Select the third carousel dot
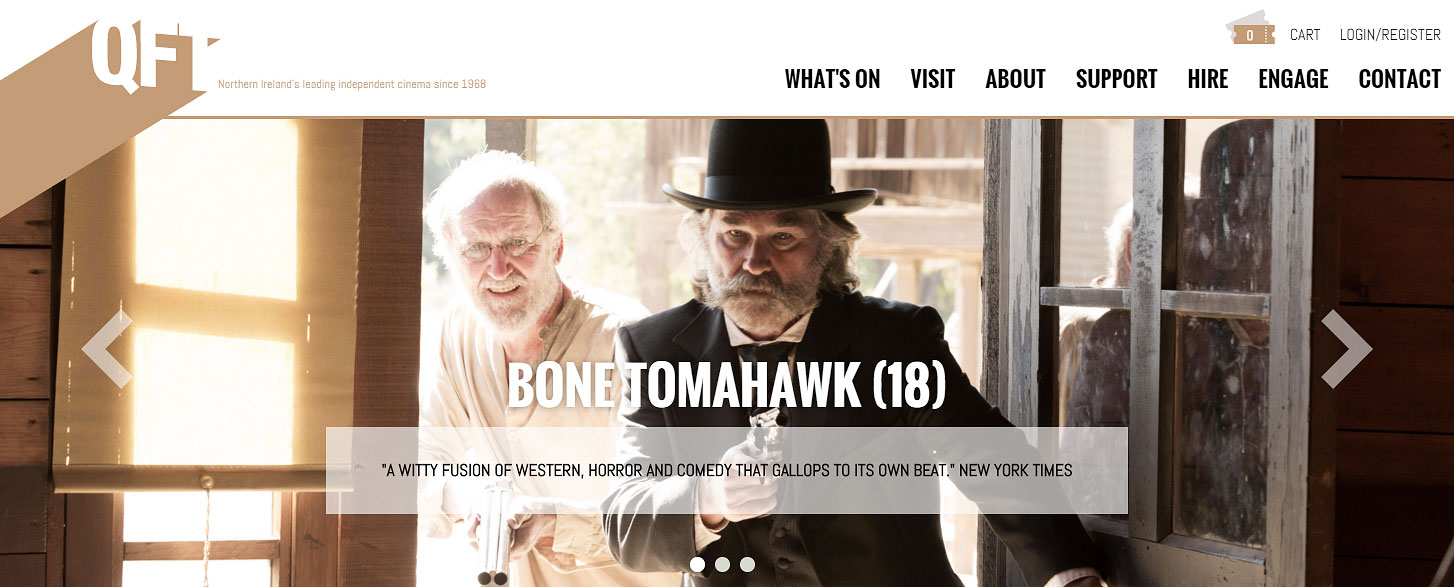The image size is (1454, 587). pyautogui.click(x=747, y=565)
